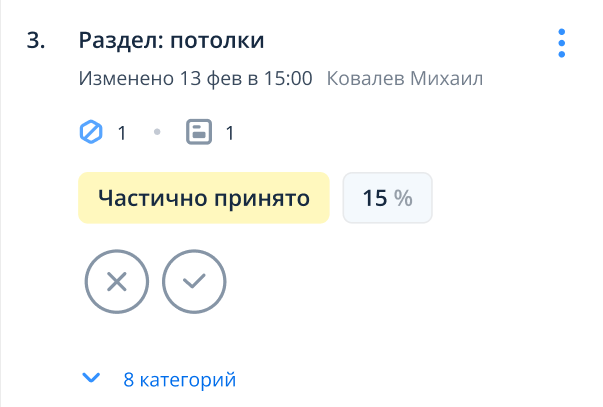Accept the section with the checkmark button
603x407 pixels.
(x=194, y=281)
